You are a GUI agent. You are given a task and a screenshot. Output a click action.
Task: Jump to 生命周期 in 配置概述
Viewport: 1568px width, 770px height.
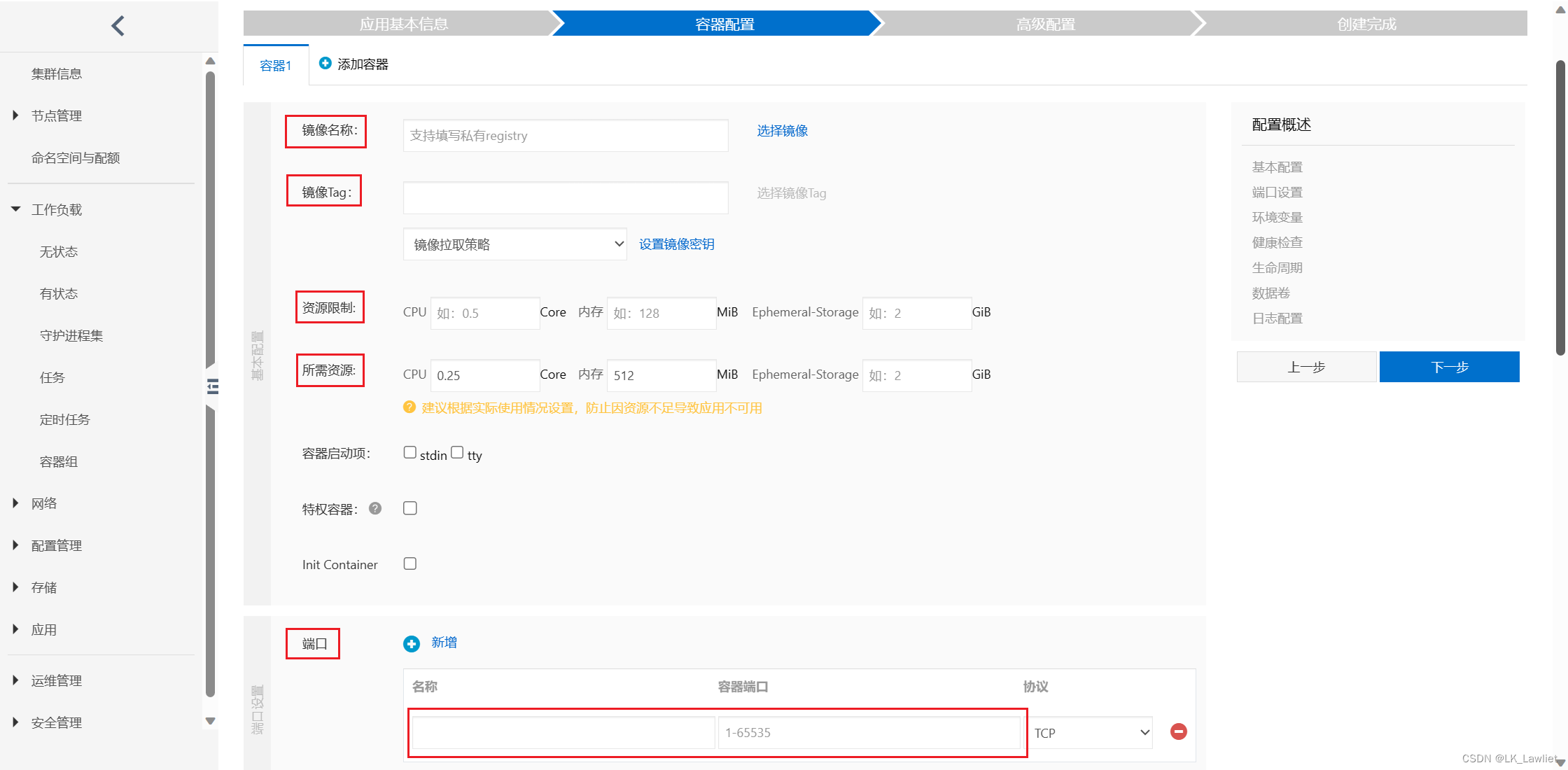pyautogui.click(x=1277, y=267)
